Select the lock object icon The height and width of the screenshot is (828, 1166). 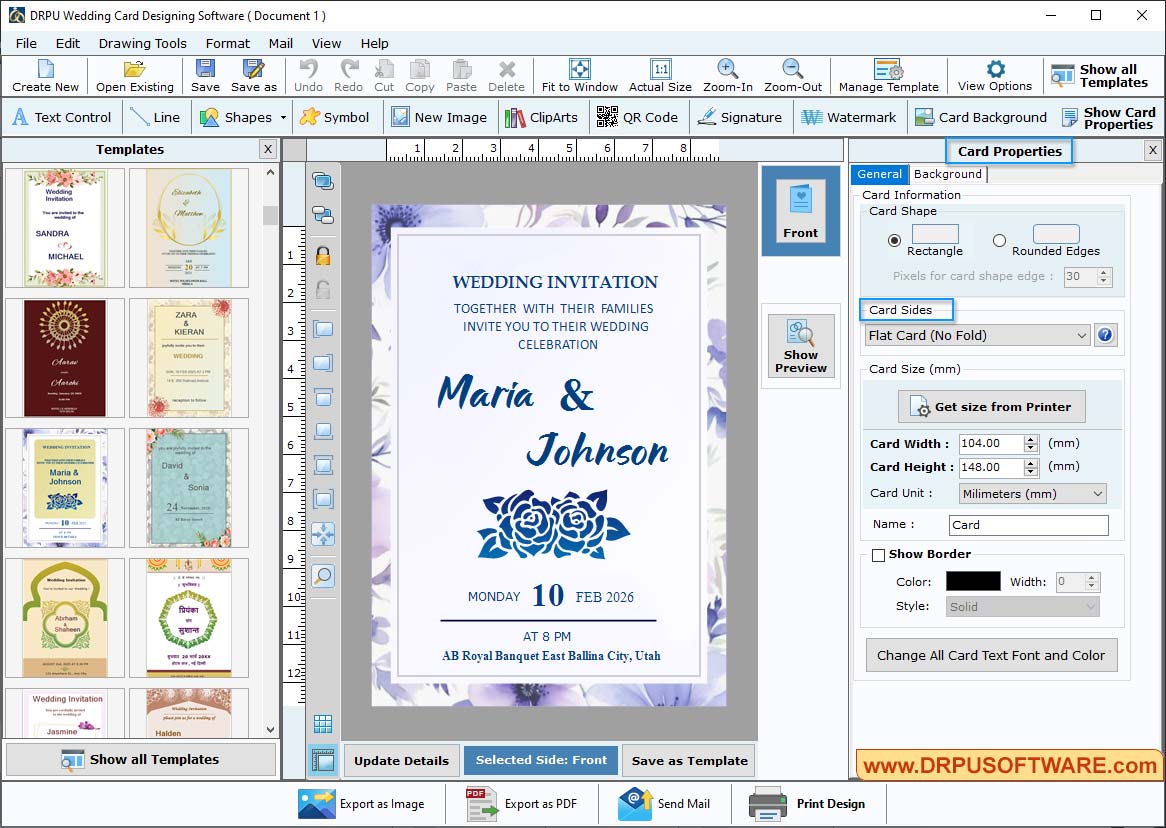pyautogui.click(x=321, y=255)
